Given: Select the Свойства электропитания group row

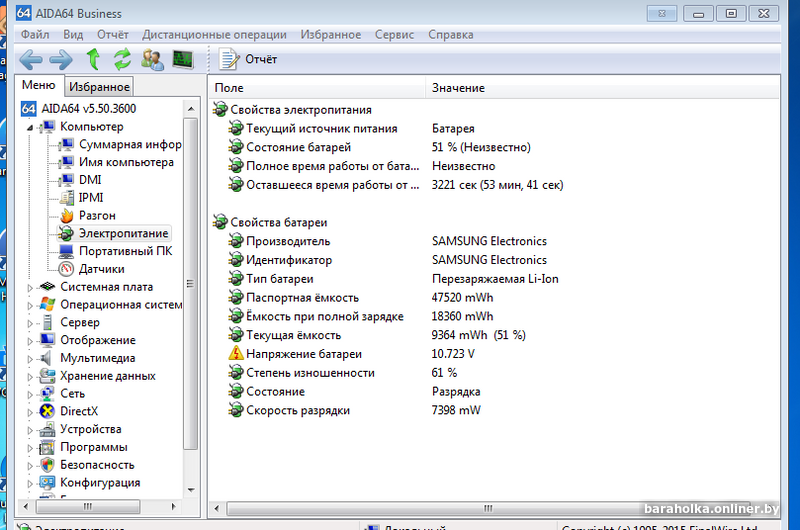Looking at the screenshot, I should point(301,110).
